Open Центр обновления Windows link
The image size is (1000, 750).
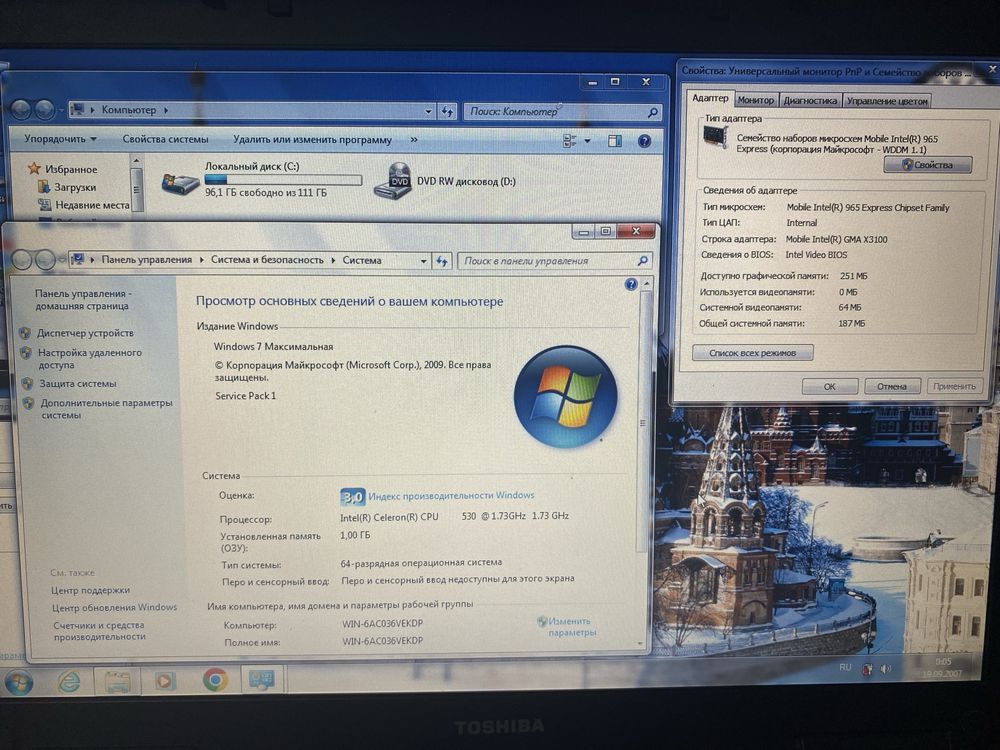coord(115,607)
